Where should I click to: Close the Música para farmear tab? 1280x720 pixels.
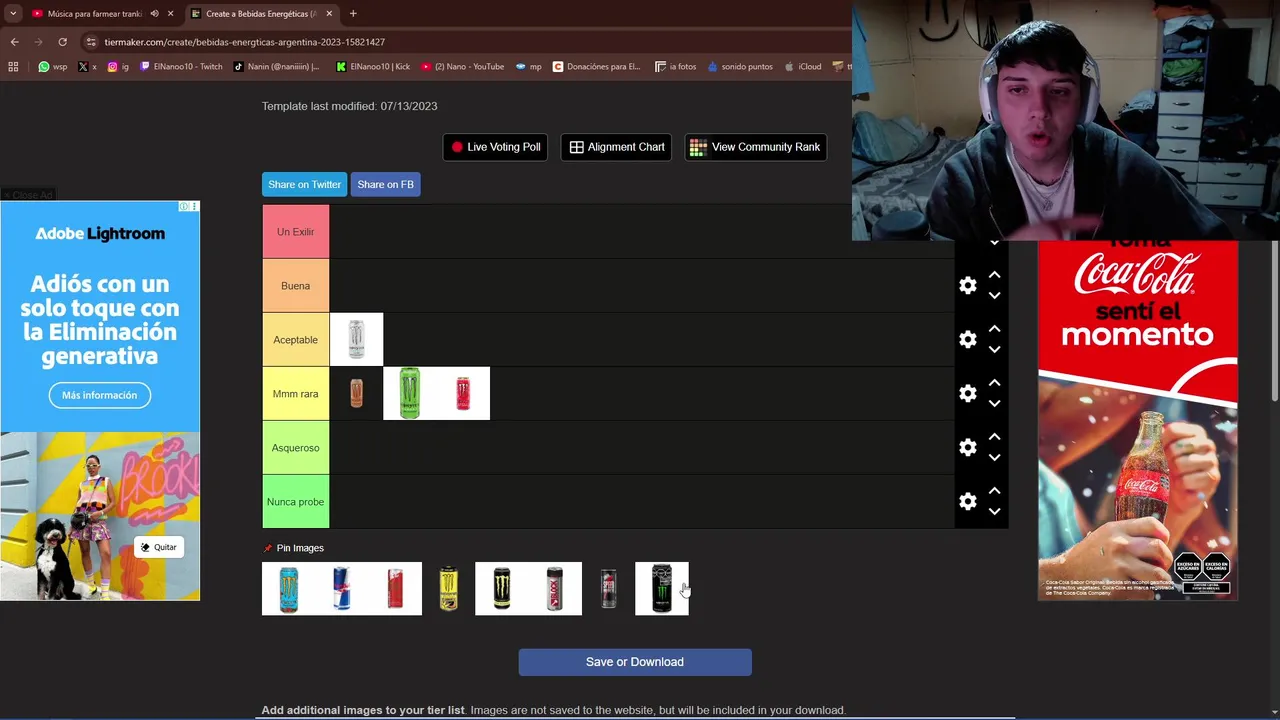click(170, 14)
